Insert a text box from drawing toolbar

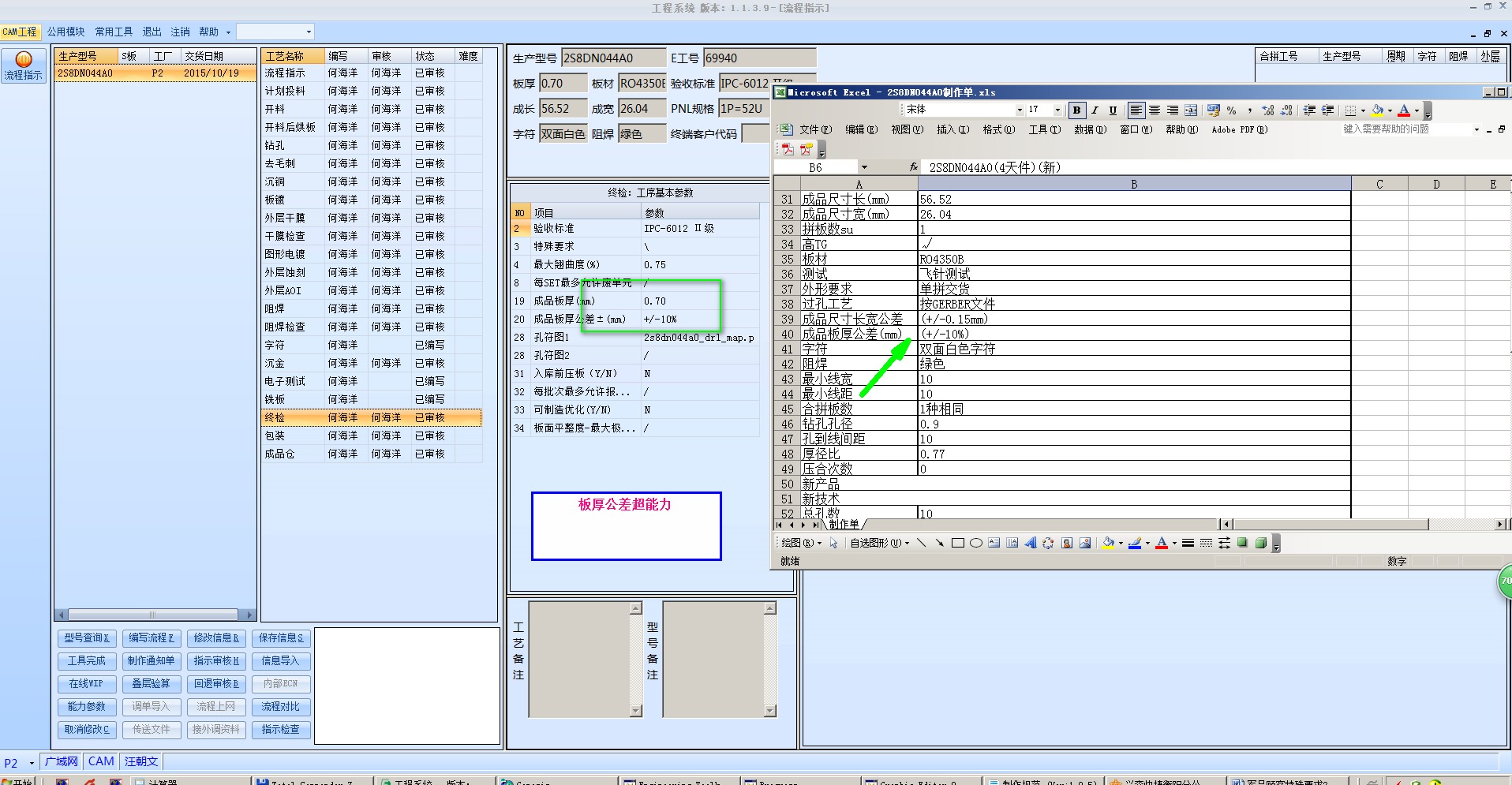(x=994, y=543)
